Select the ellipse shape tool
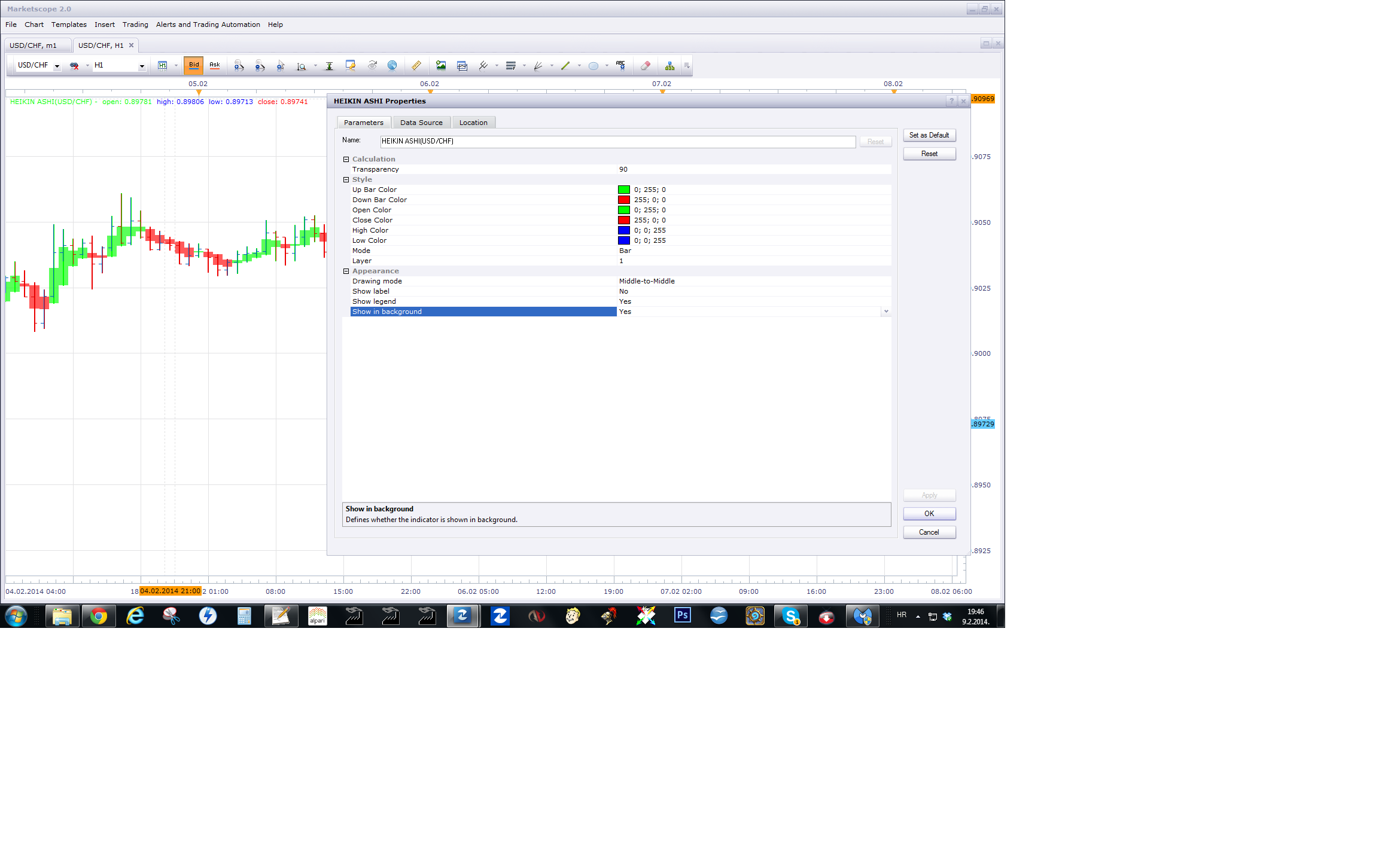This screenshot has width=1400, height=848. 594,66
